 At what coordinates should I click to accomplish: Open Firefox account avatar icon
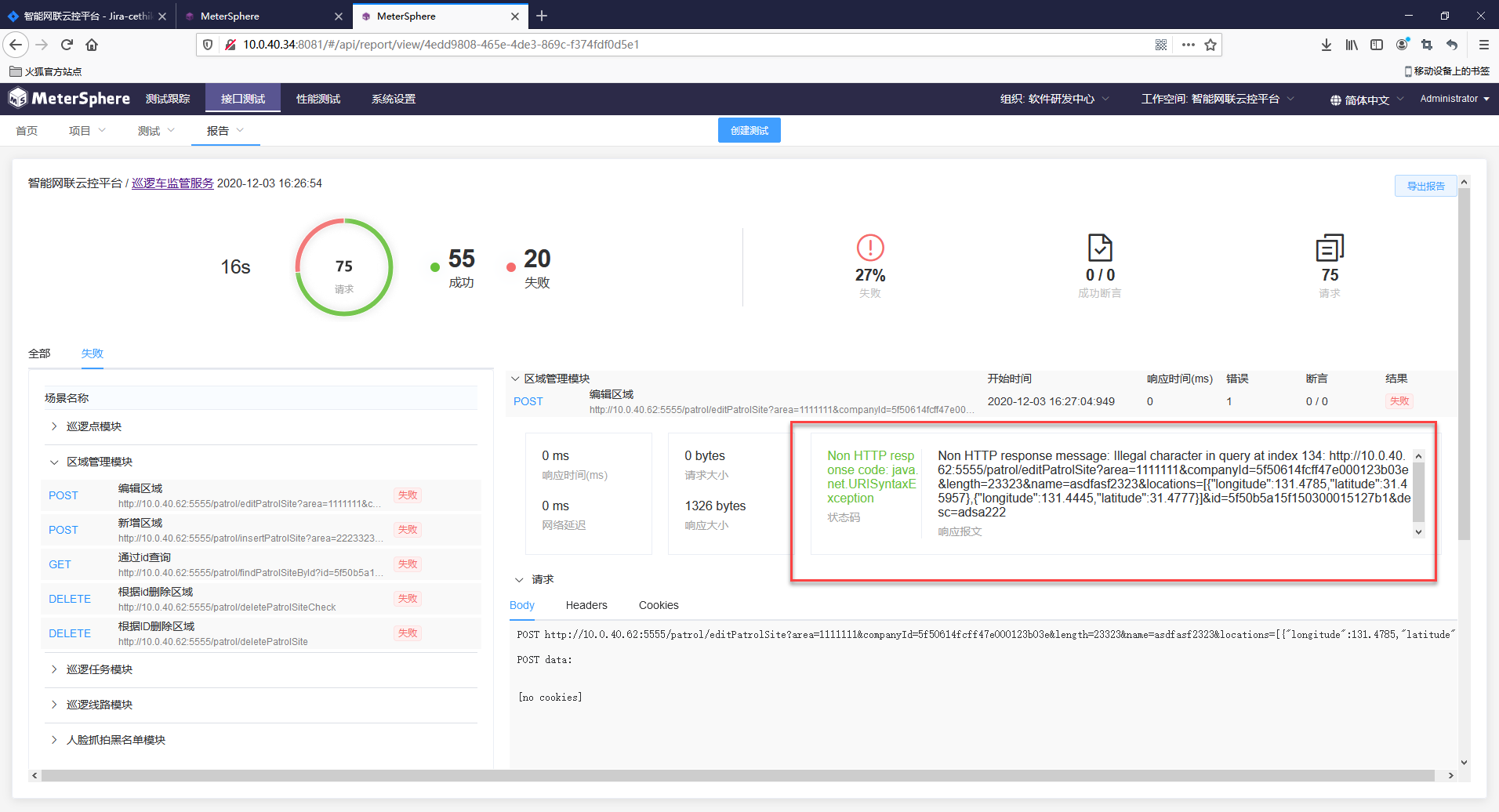point(1403,45)
